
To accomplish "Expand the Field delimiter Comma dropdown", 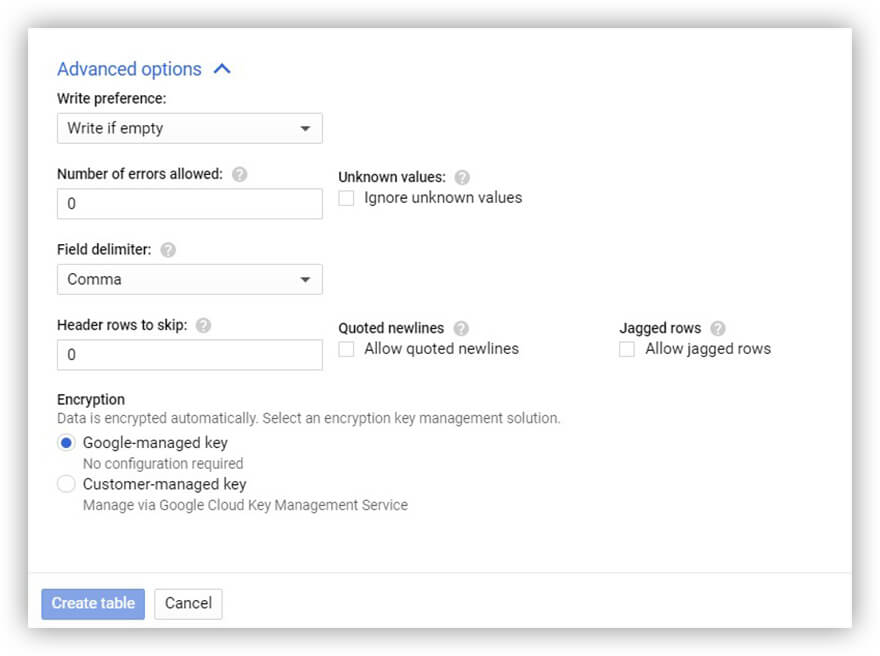I will 190,279.
